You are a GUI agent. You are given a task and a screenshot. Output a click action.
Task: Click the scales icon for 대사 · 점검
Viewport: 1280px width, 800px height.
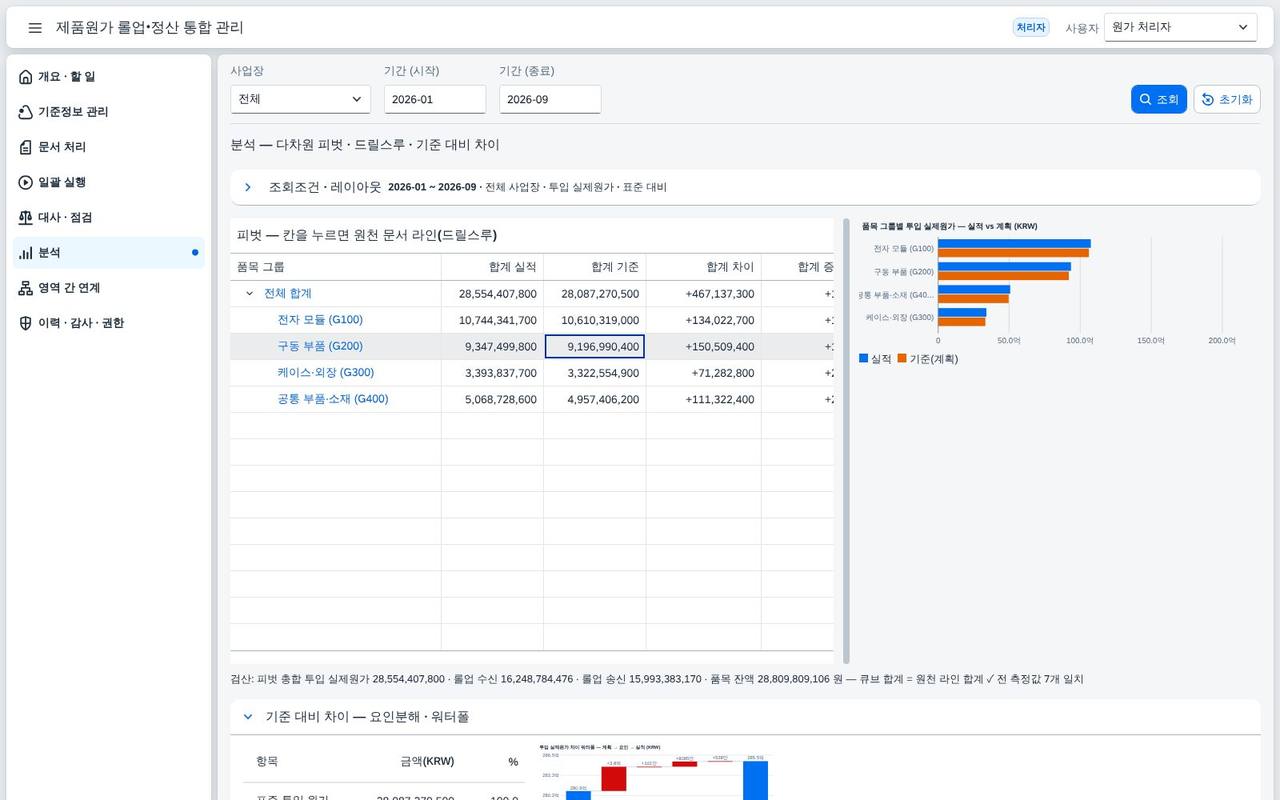click(x=26, y=217)
